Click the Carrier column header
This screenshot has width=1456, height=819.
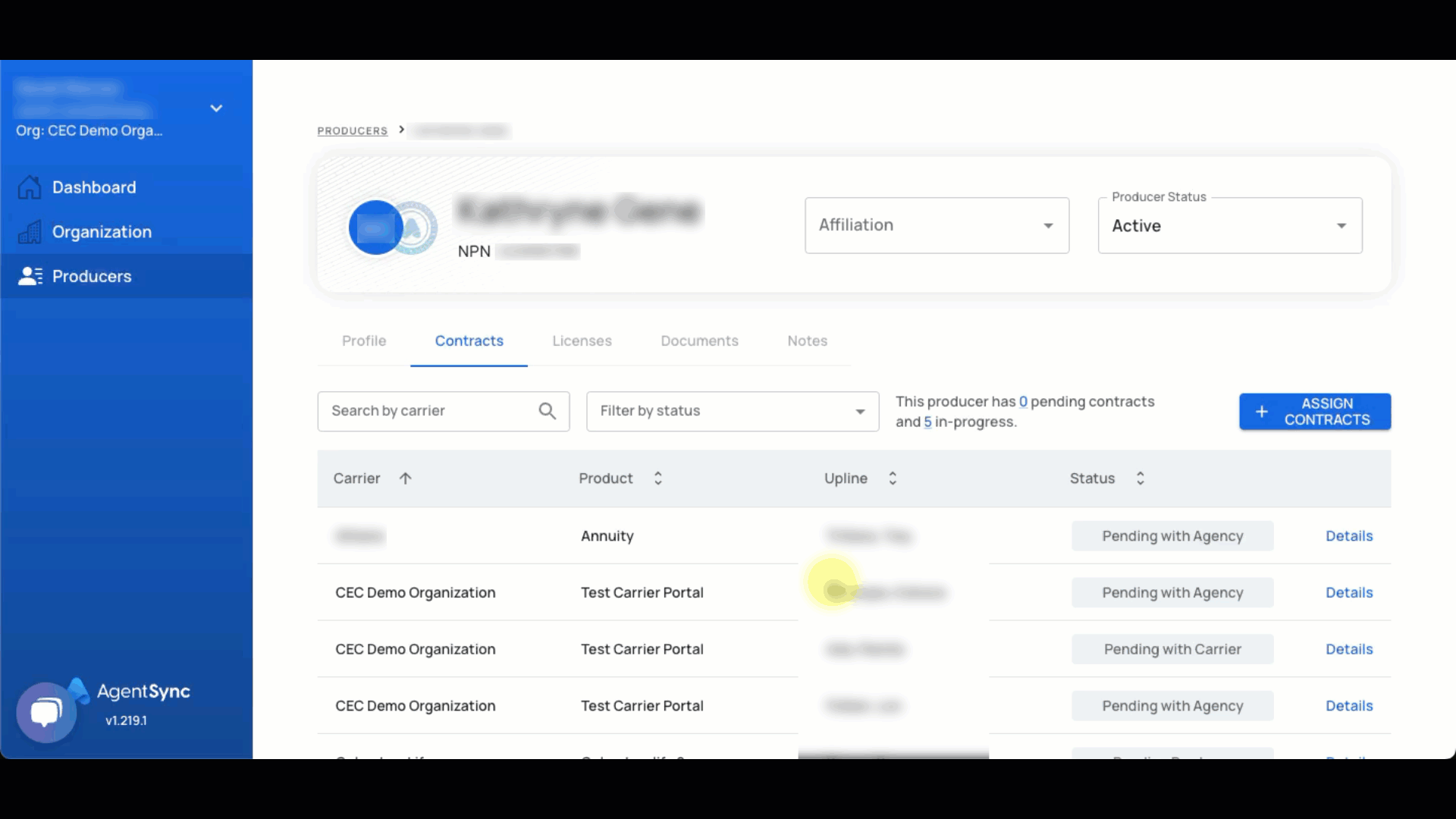tap(356, 479)
